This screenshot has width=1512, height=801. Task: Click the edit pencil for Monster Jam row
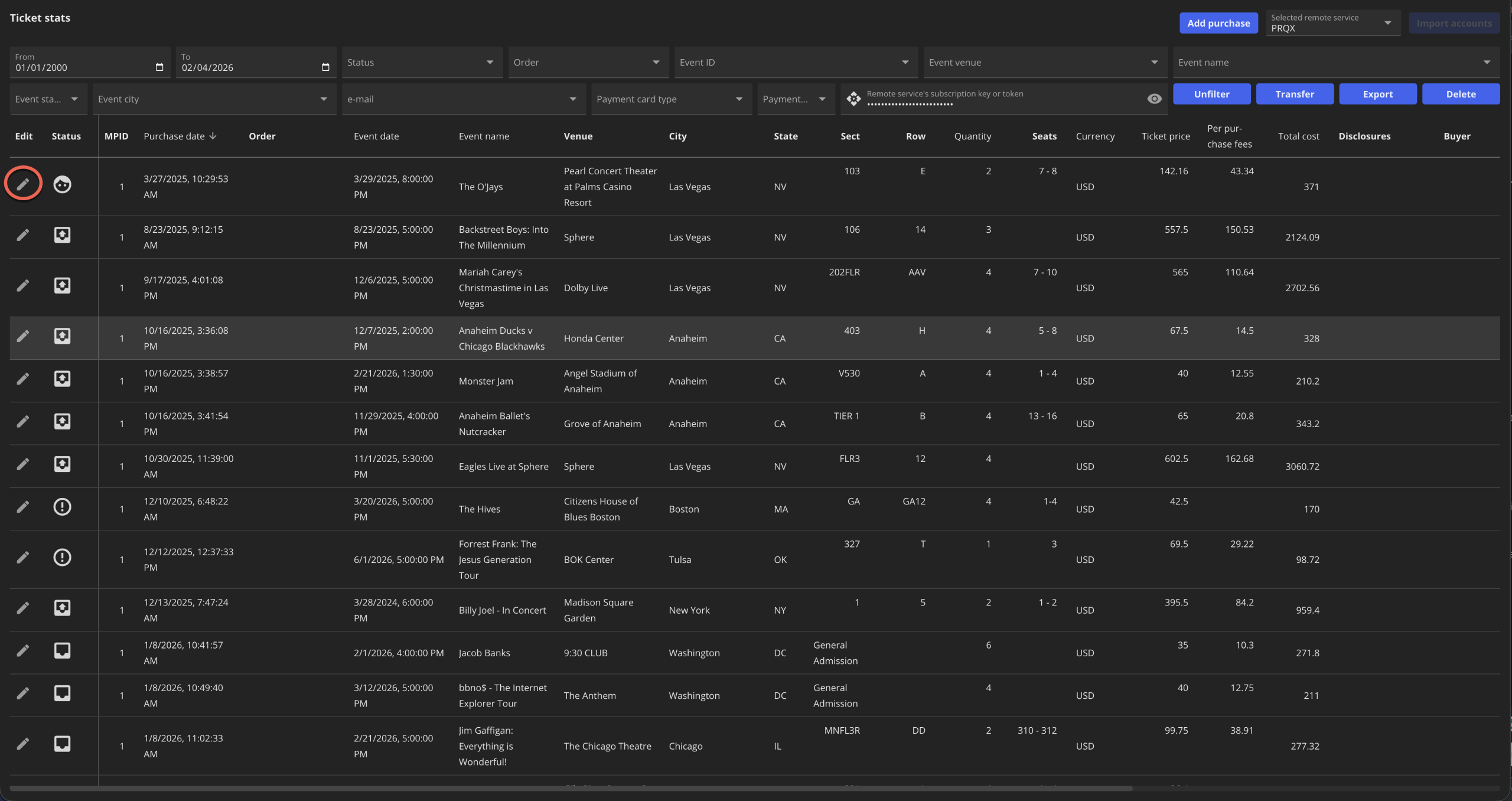(22, 379)
